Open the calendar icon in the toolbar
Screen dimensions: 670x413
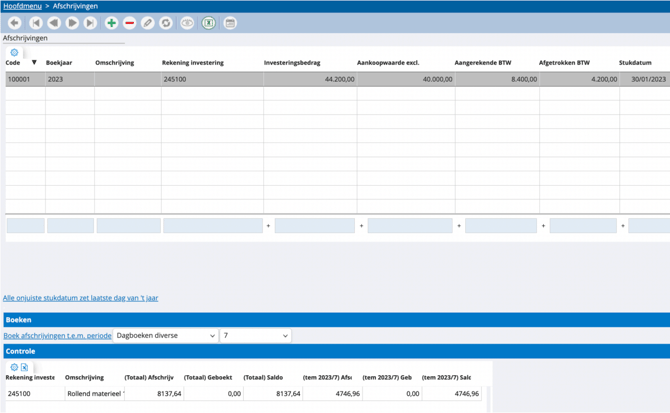(x=230, y=23)
